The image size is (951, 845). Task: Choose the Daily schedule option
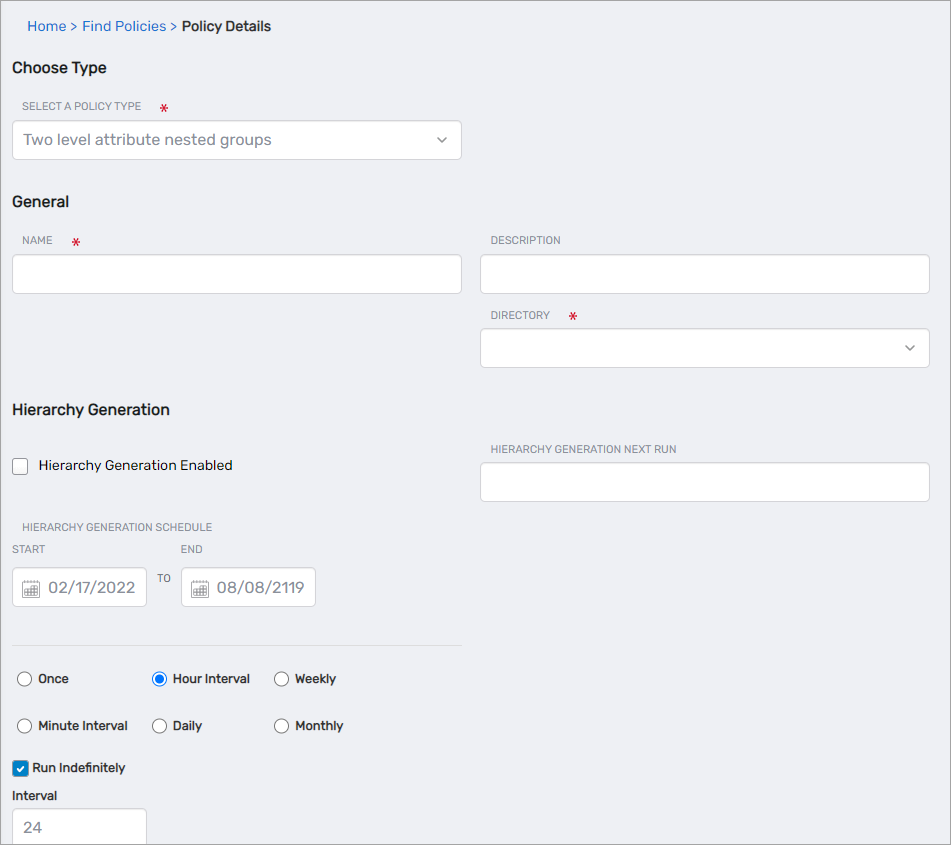pos(159,726)
